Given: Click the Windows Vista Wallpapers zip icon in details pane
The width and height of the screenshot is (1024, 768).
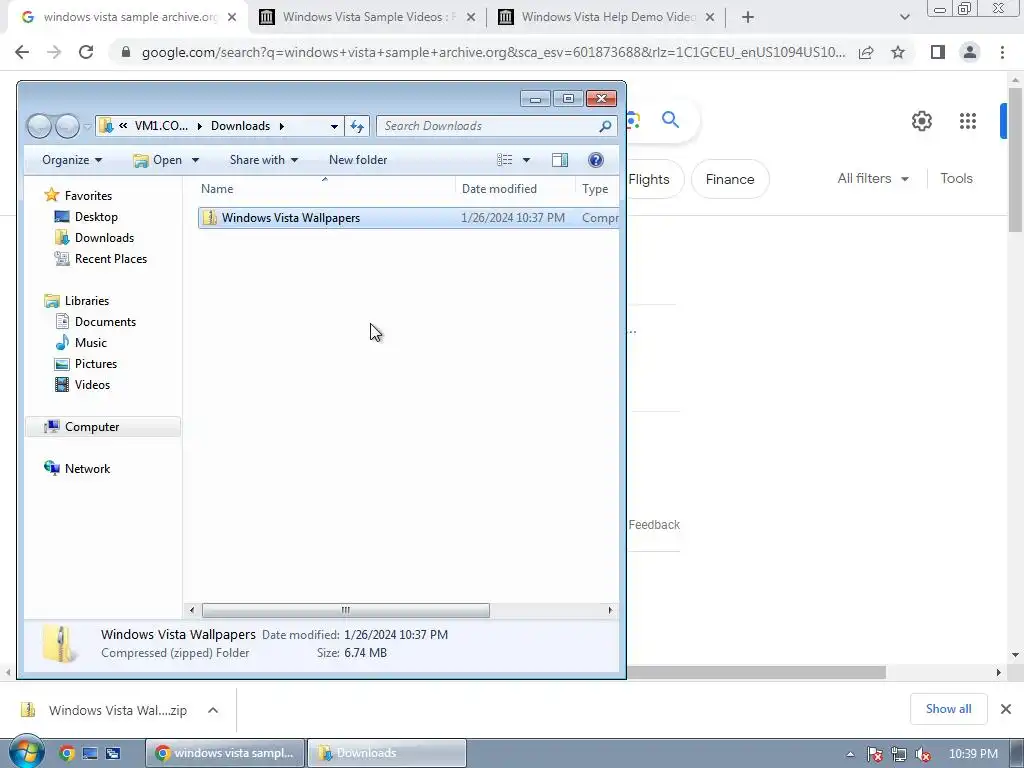Looking at the screenshot, I should click(x=59, y=643).
